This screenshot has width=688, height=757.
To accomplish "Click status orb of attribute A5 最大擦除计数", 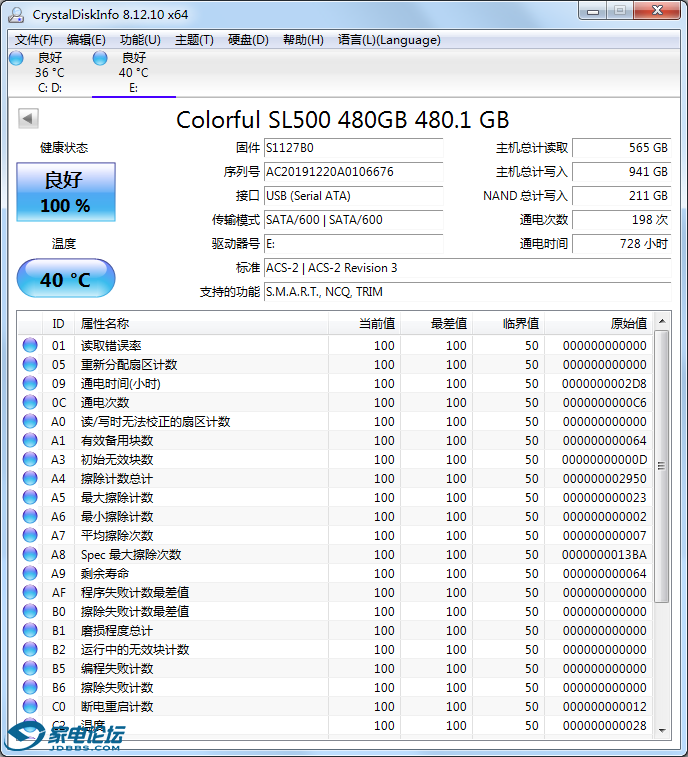I will tap(30, 497).
